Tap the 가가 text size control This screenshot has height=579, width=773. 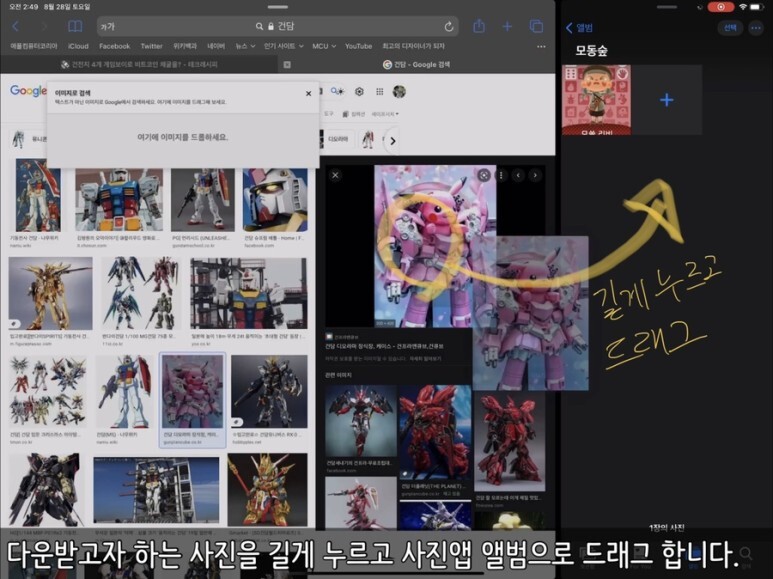click(107, 27)
